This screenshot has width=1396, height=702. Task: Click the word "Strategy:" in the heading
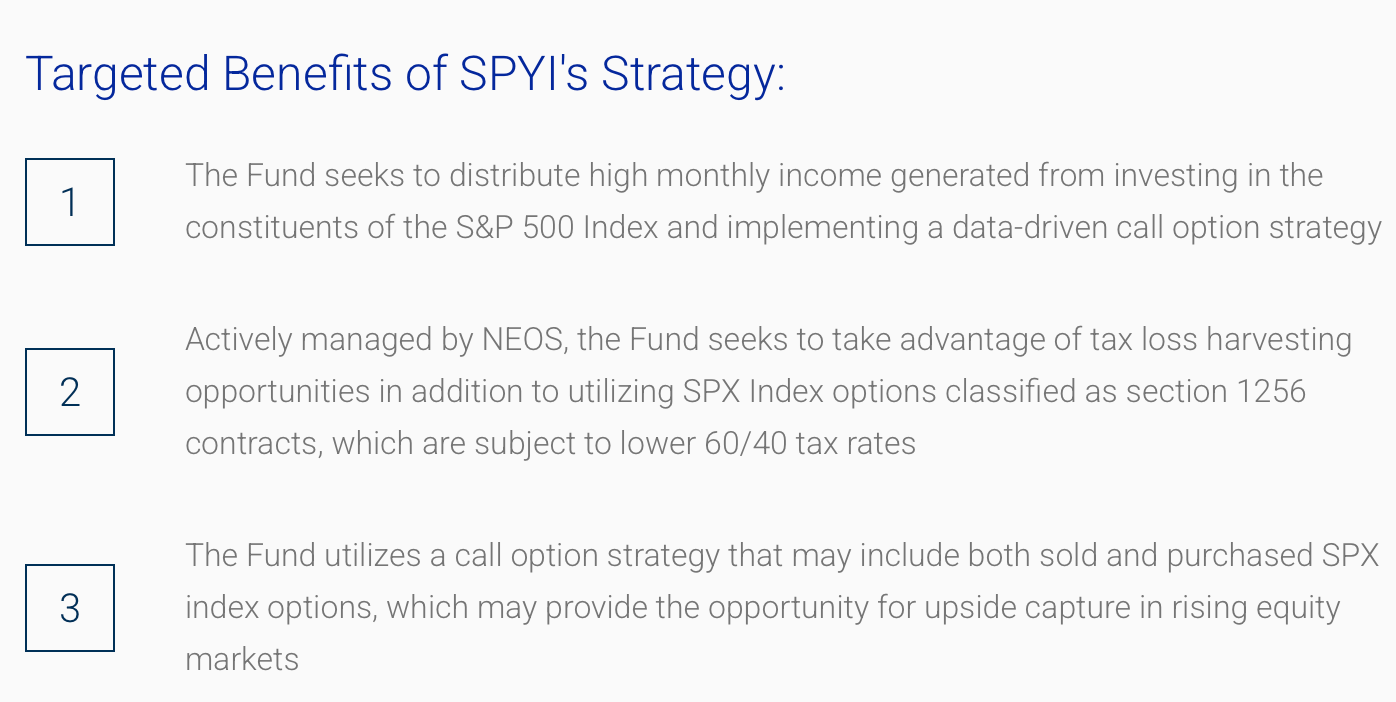tap(692, 74)
